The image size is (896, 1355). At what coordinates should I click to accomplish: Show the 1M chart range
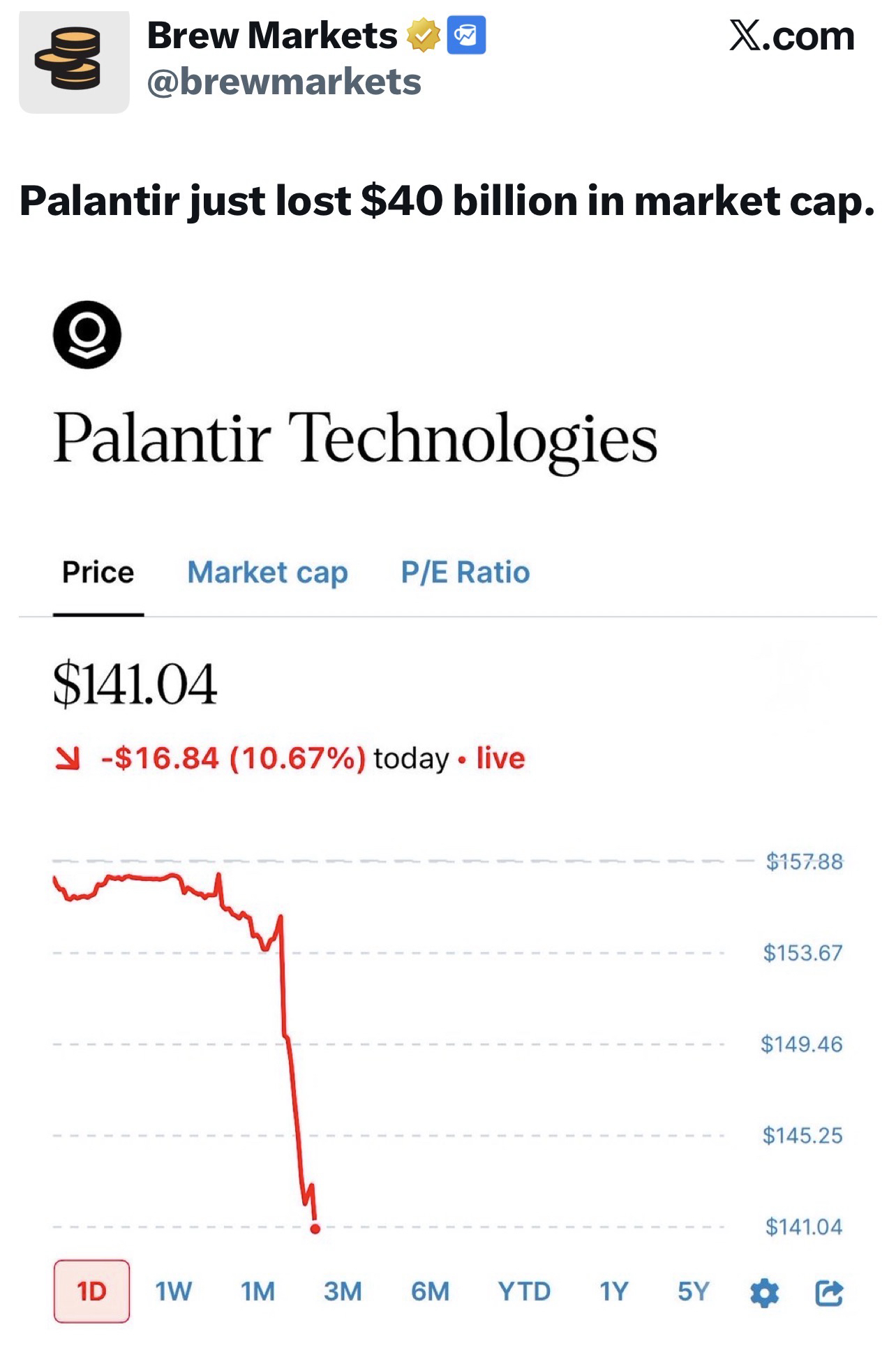[x=257, y=1291]
